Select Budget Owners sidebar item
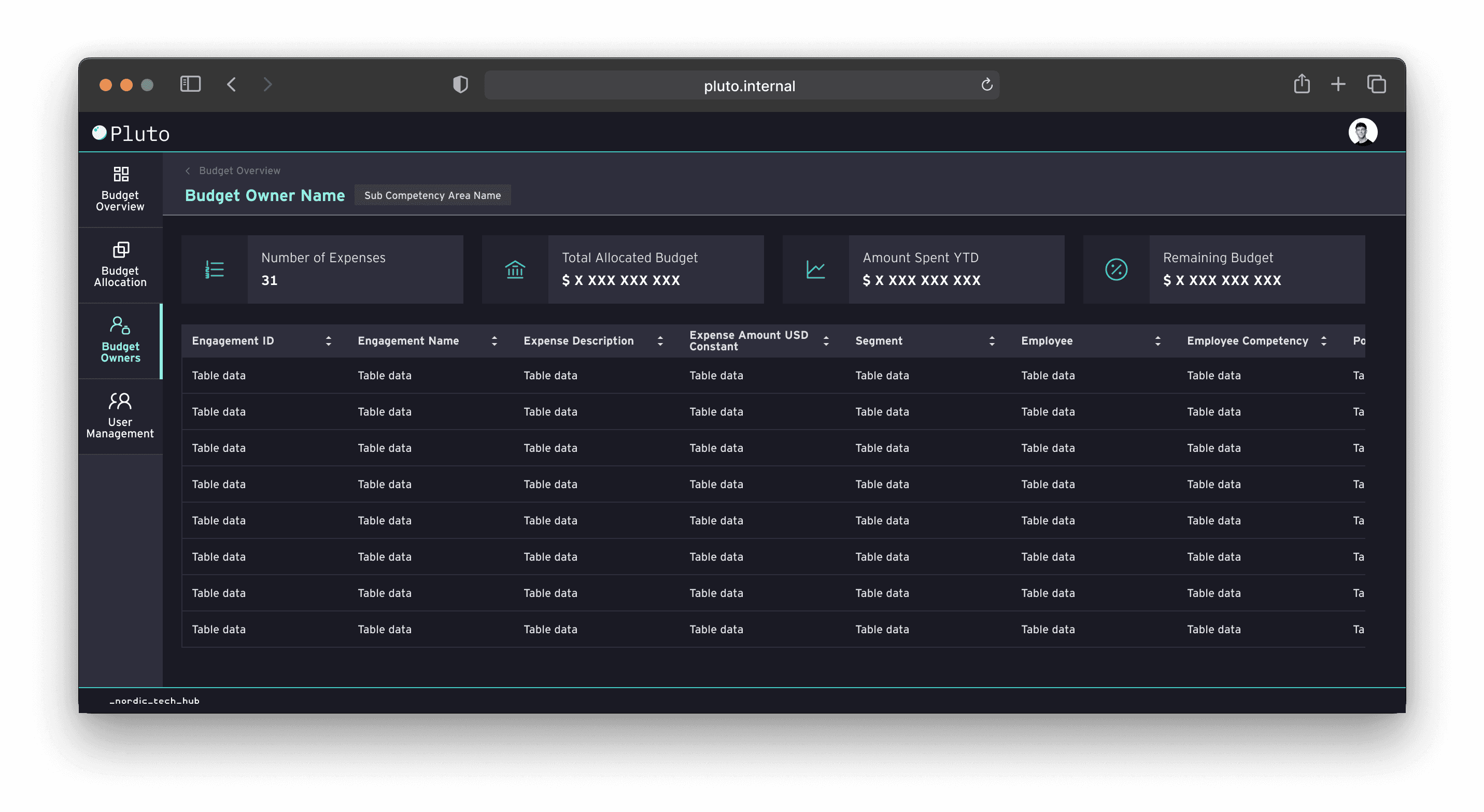 [x=120, y=340]
